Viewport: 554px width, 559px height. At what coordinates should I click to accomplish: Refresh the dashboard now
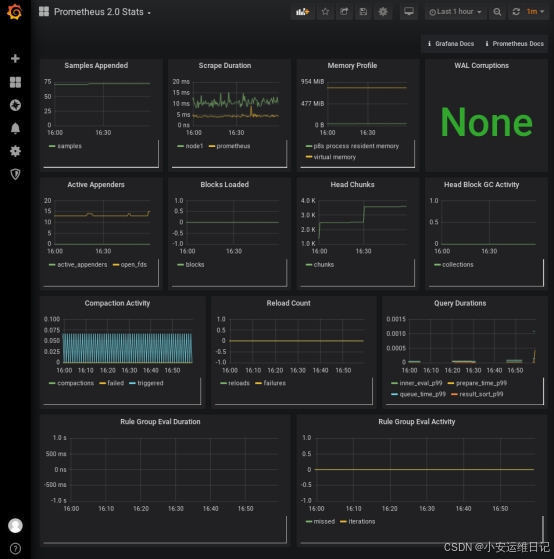[516, 12]
